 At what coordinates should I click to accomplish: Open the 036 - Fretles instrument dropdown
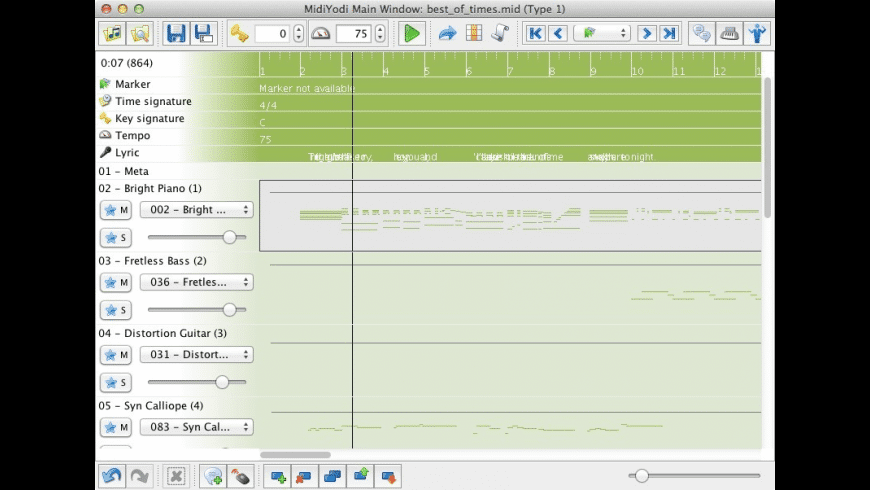pyautogui.click(x=197, y=282)
